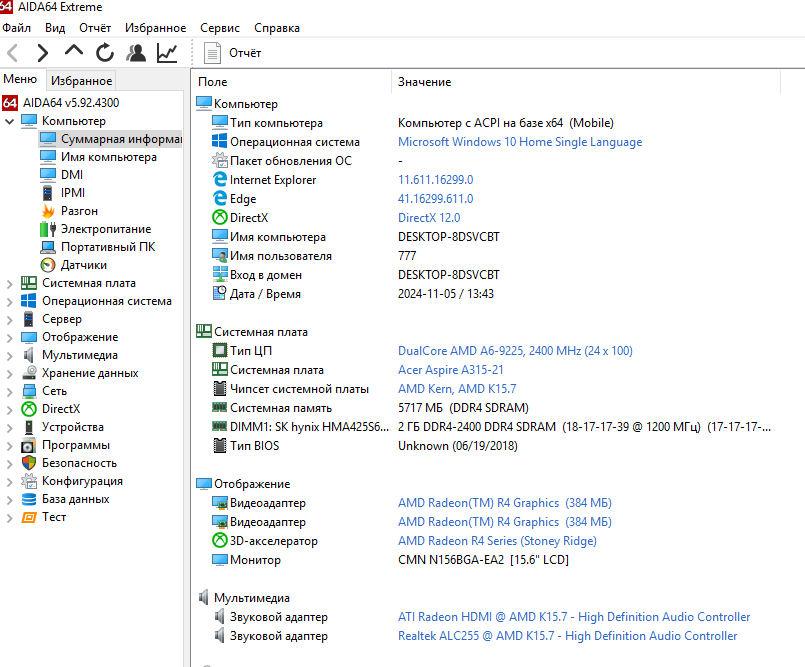Screen dimensions: 805x667
Task: Open the graph chart toolbar icon
Action: point(167,52)
